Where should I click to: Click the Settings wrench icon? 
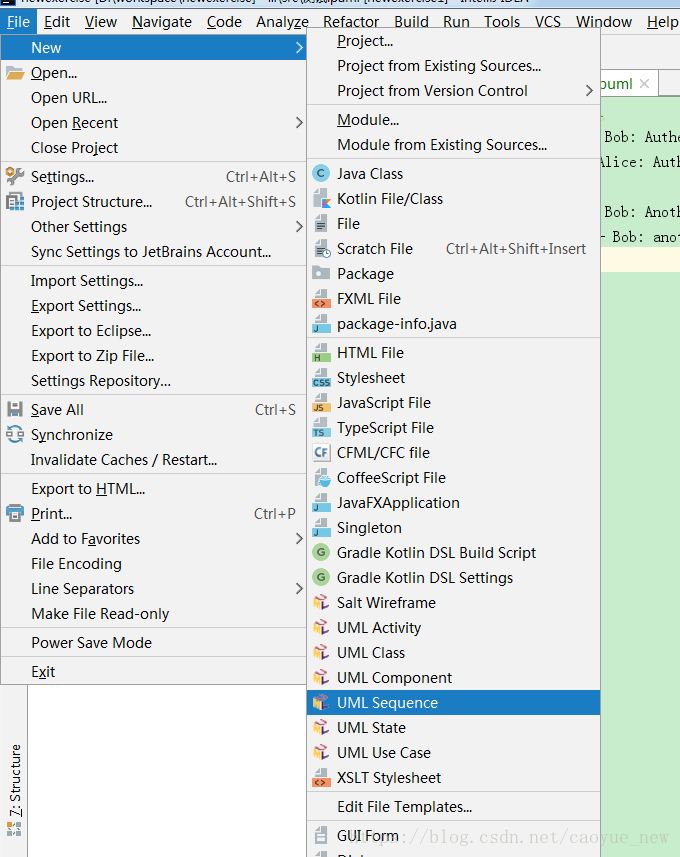coord(15,176)
